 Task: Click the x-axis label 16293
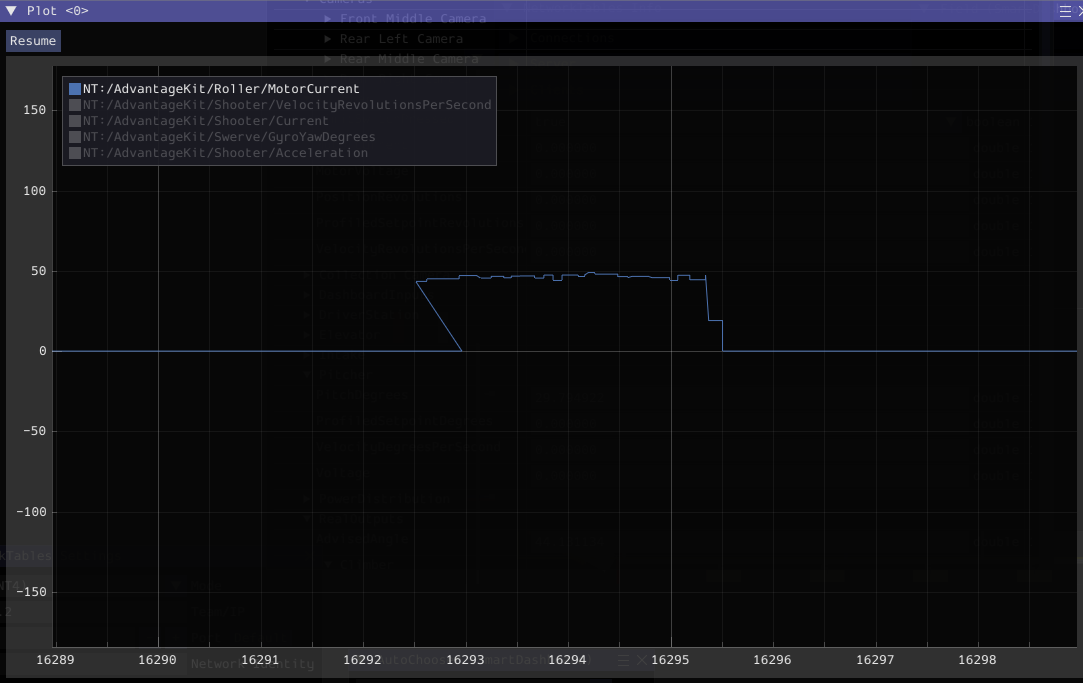pos(465,660)
